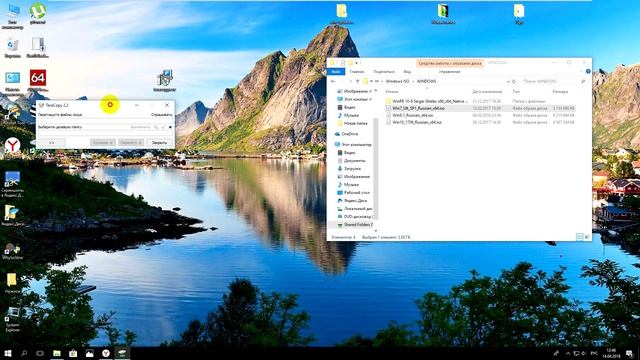Open Локальный диск in Explorer sidebar
Viewport: 640px width, 360px height.
click(354, 209)
